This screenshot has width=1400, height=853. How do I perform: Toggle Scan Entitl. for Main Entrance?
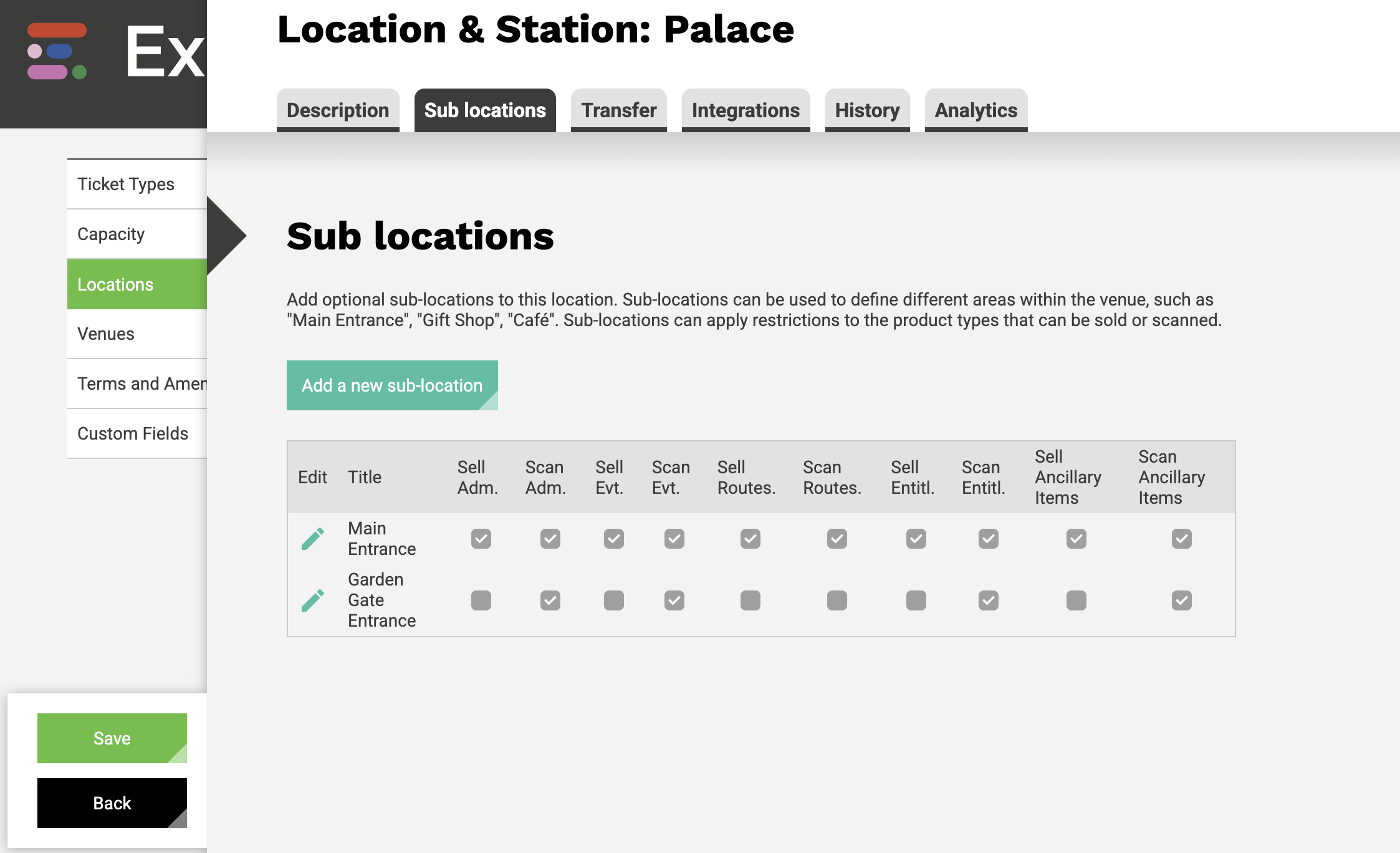click(989, 539)
